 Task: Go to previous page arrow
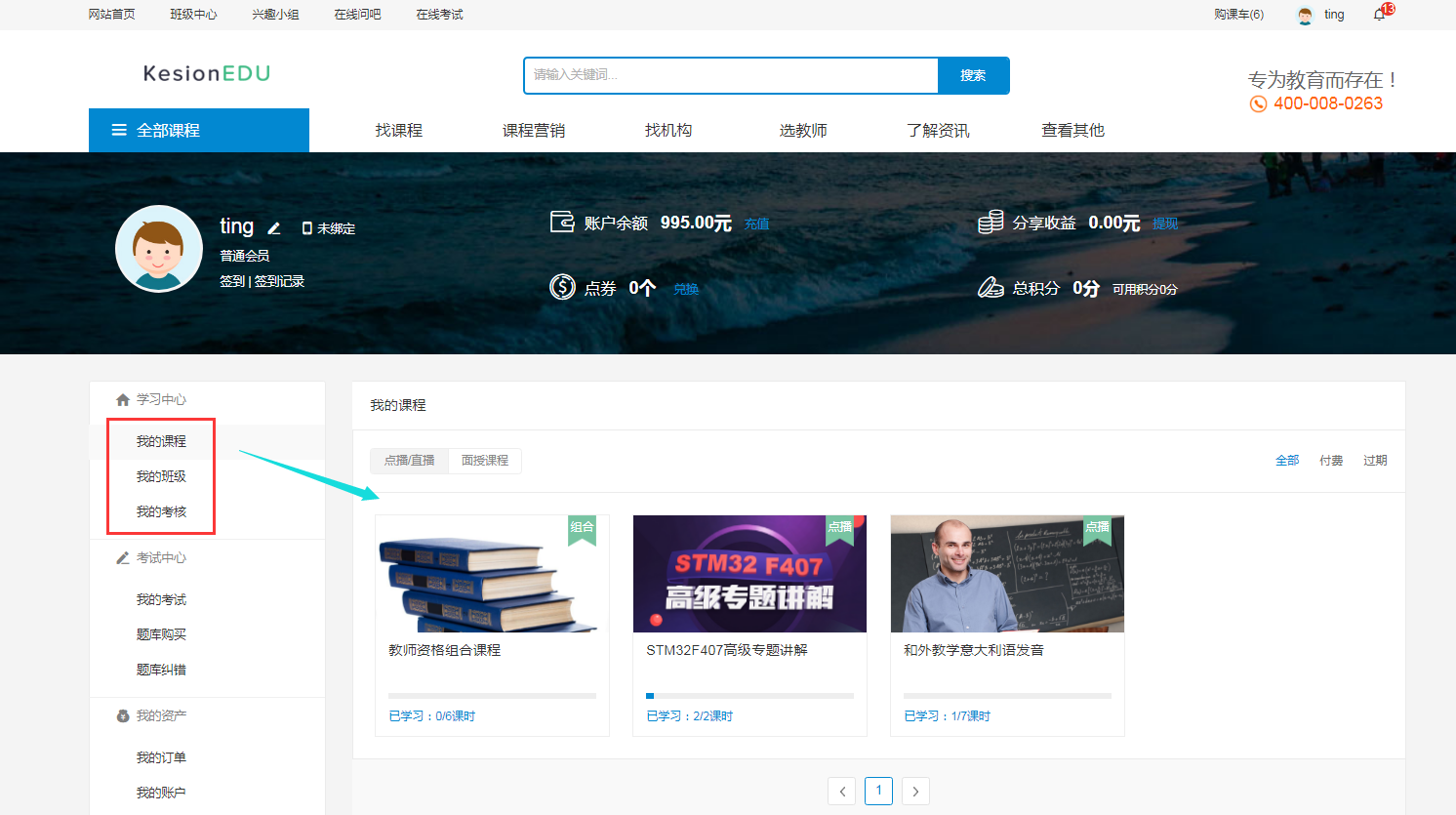point(842,792)
